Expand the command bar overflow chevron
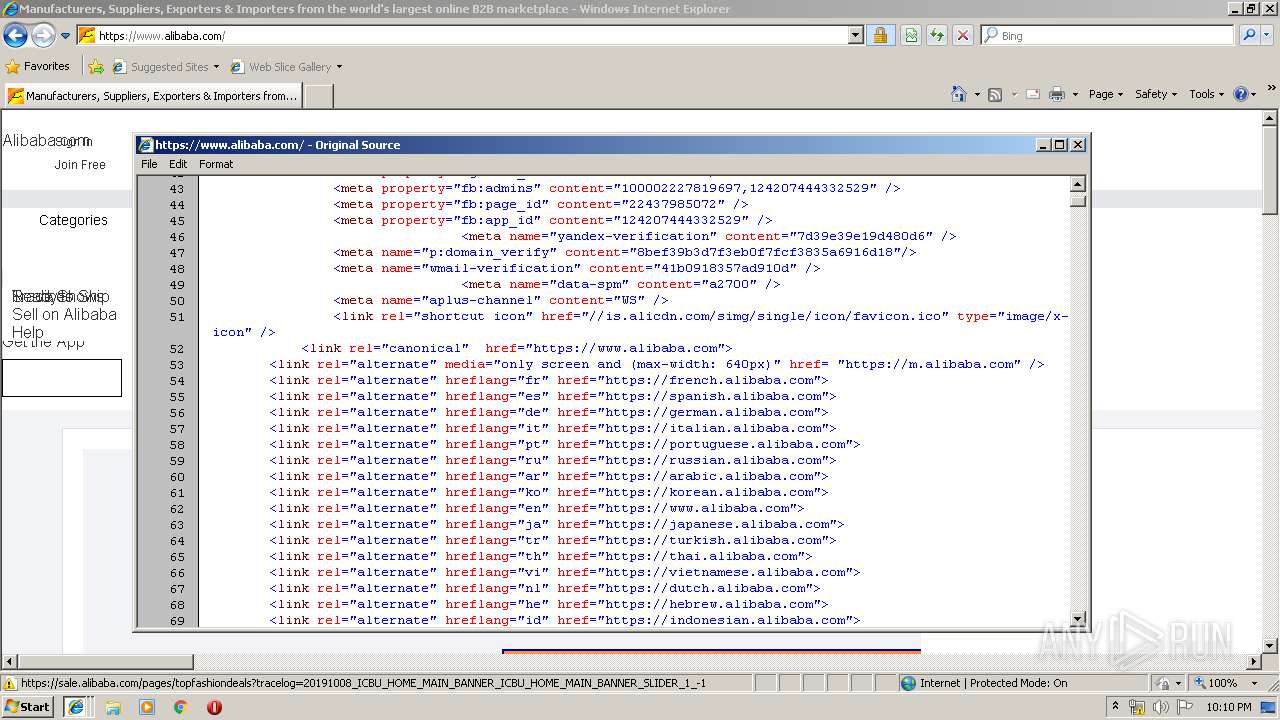This screenshot has height=720, width=1280. point(1270,90)
